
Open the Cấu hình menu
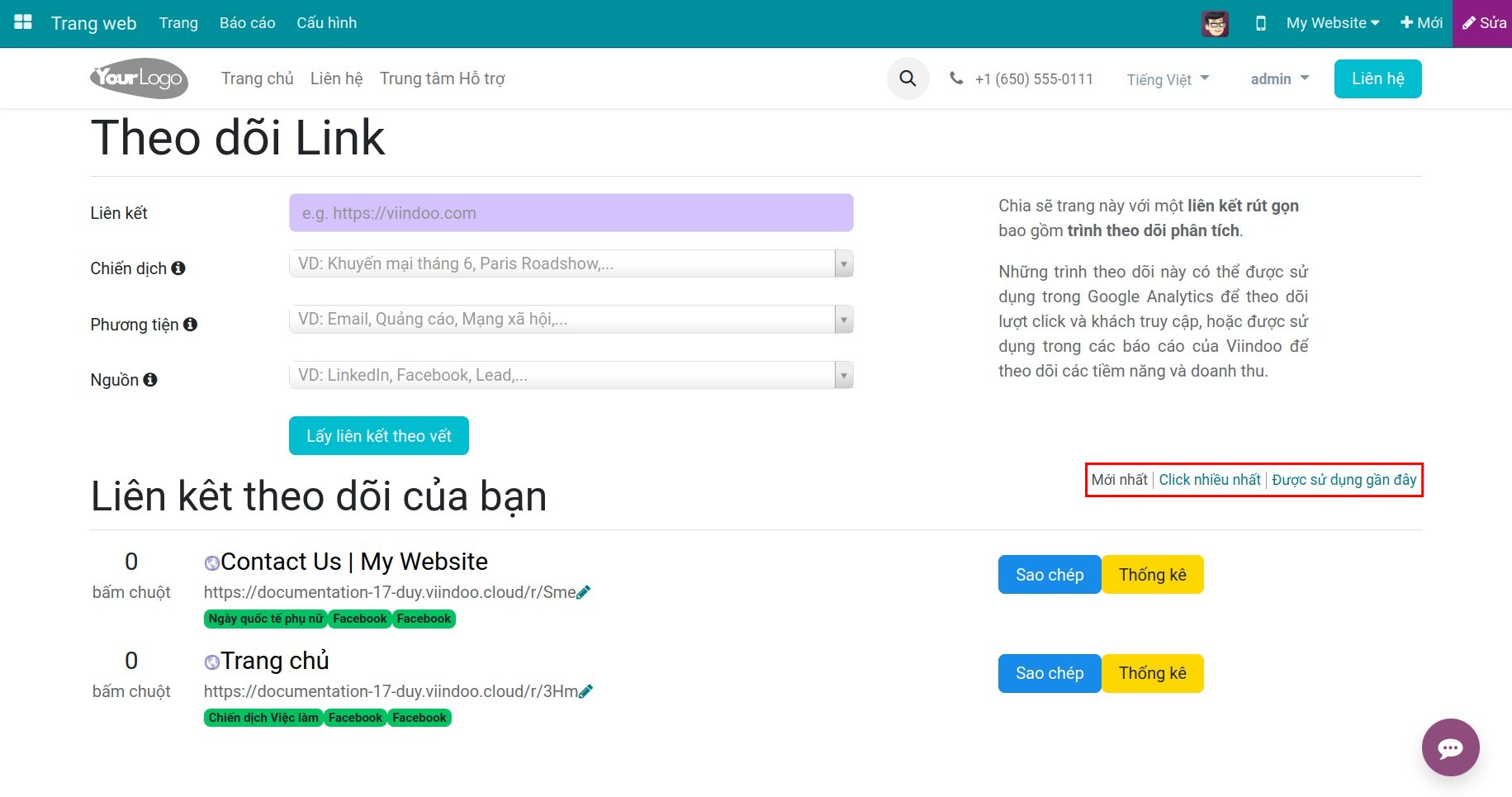pyautogui.click(x=327, y=23)
